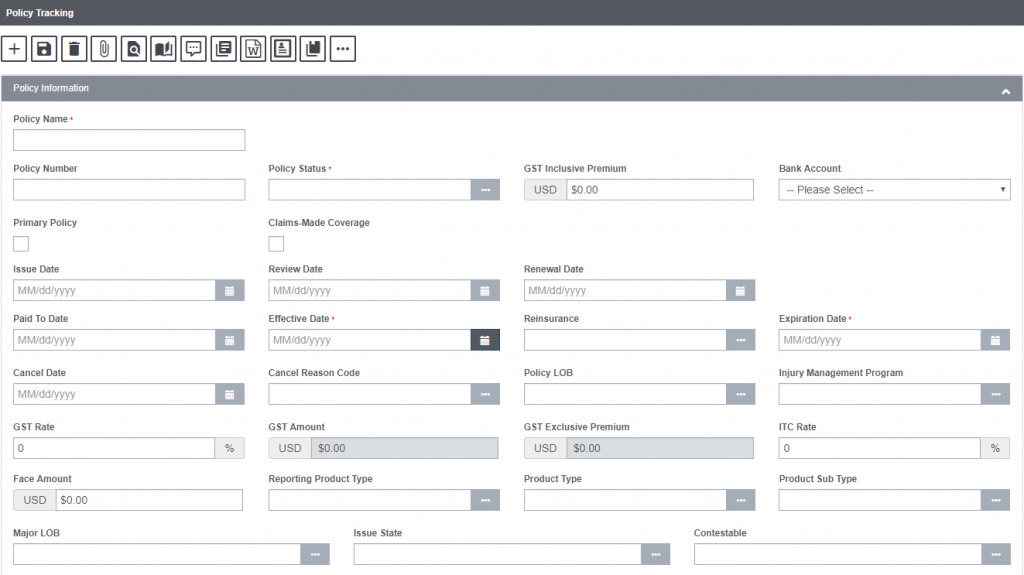Click the stacked notes toolbar icon
Screen dimensions: 1024x575
click(x=223, y=49)
